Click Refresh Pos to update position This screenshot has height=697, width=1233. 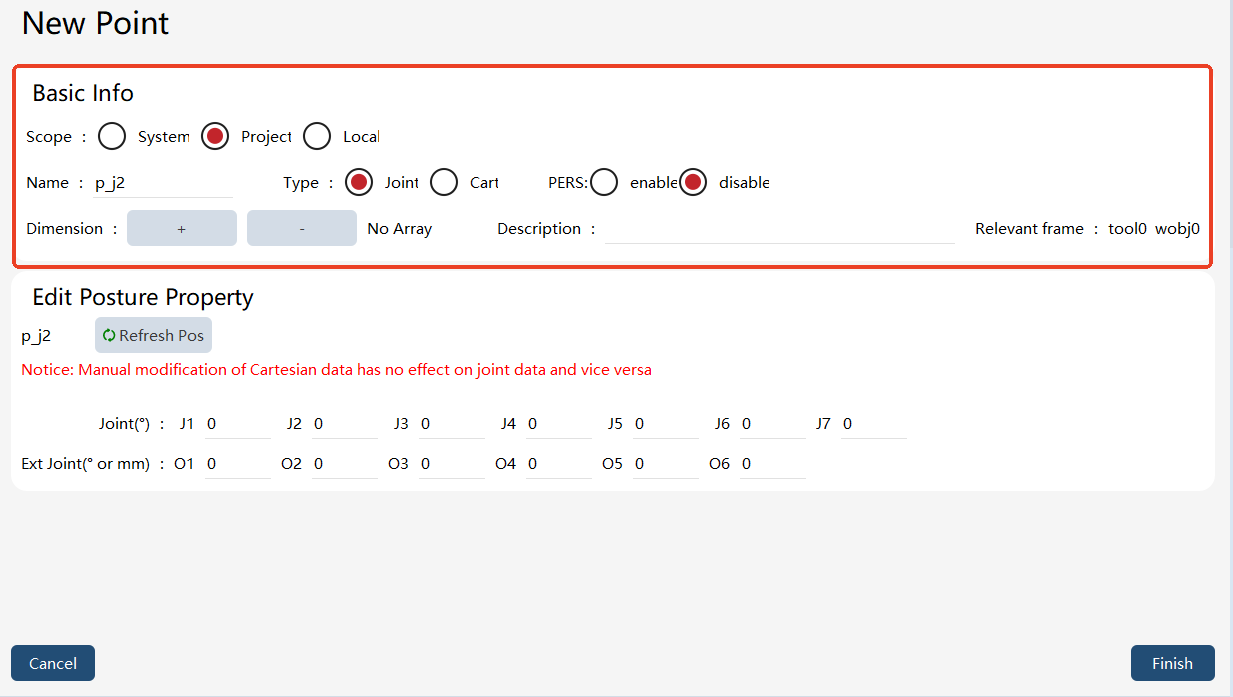[153, 336]
